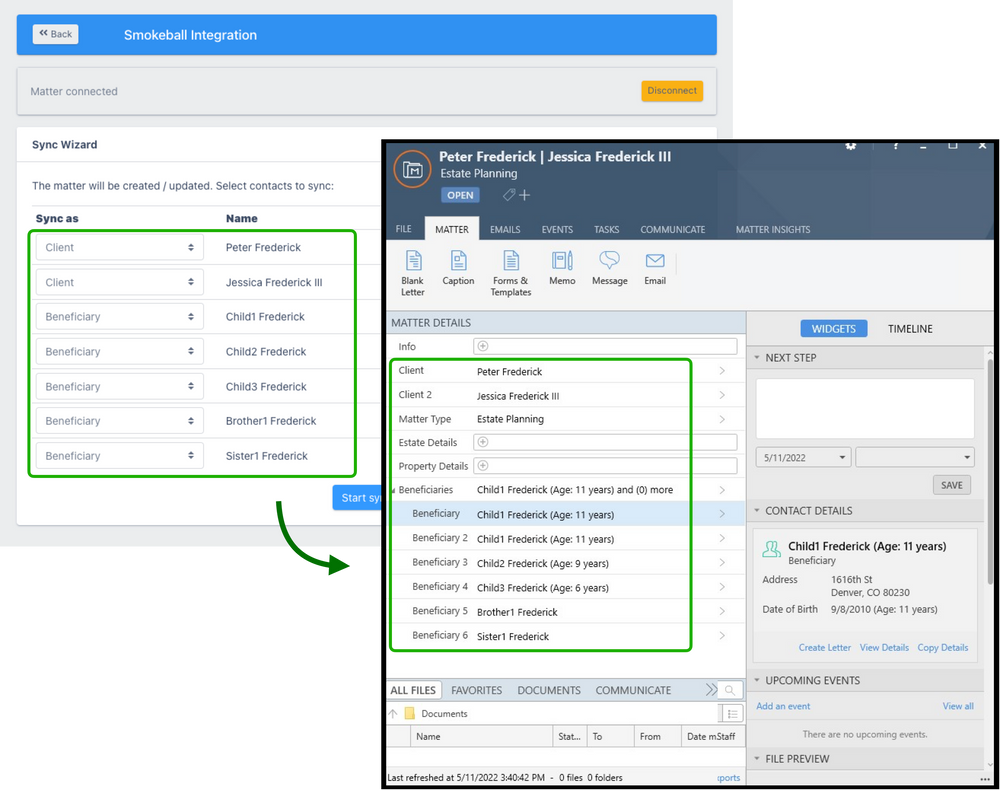Image resolution: width=1000 pixels, height=790 pixels.
Task: Click the search icon in files panel
Action: click(x=730, y=690)
